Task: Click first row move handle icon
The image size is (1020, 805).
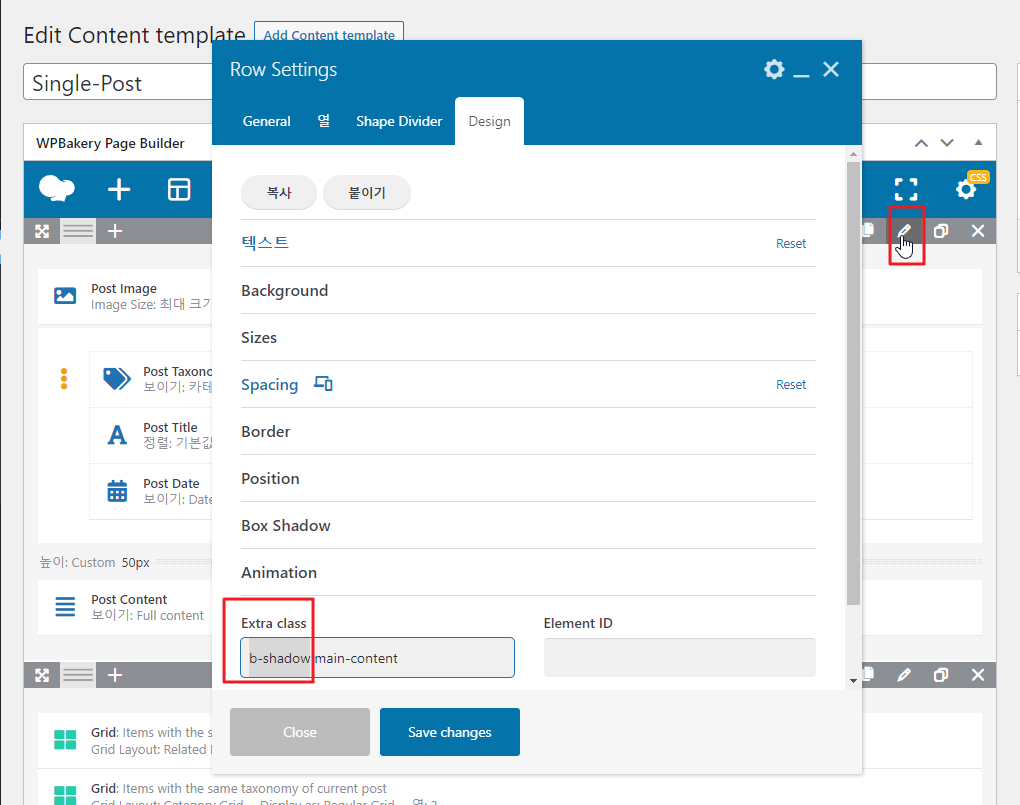Action: click(42, 231)
